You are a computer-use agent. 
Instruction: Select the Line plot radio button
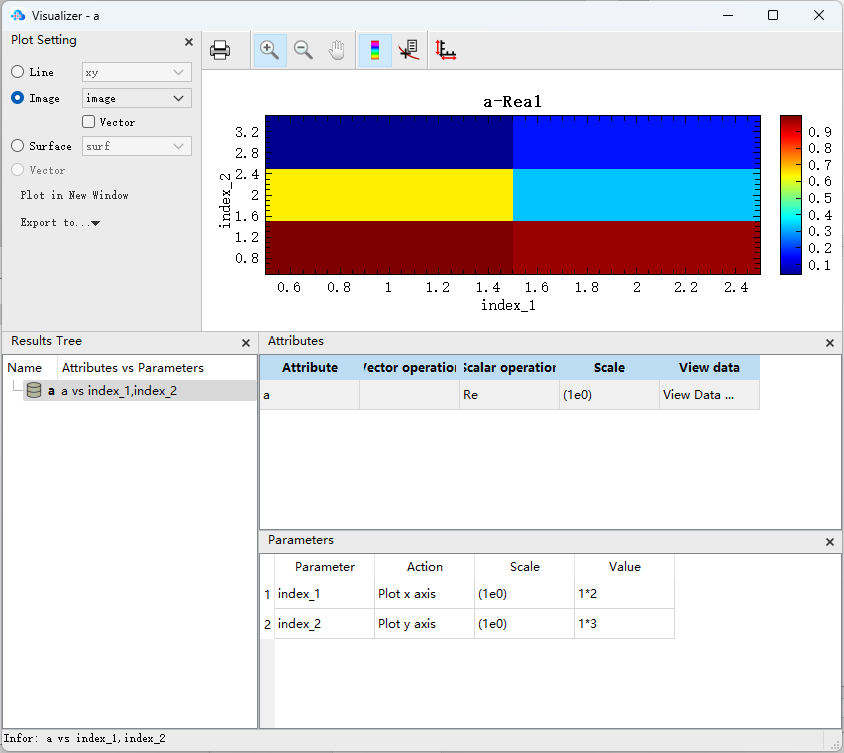tap(17, 72)
